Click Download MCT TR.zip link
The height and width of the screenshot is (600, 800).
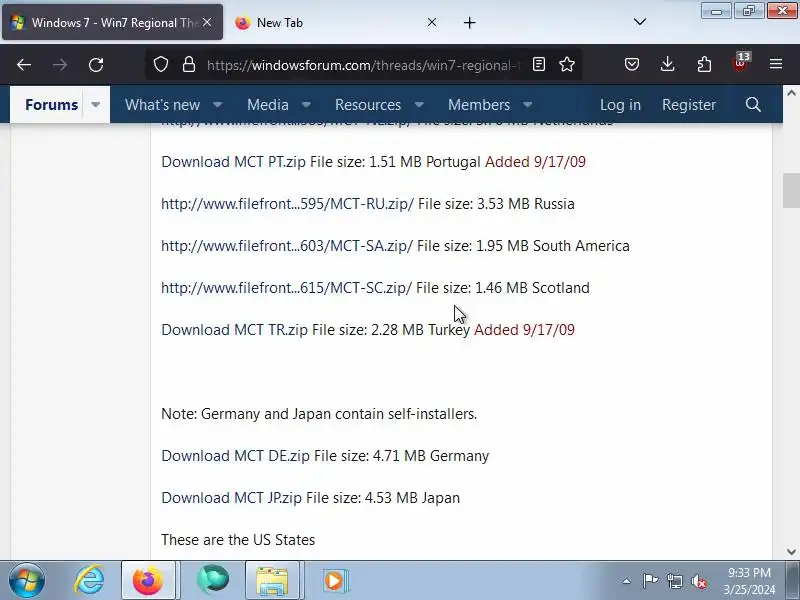click(x=234, y=330)
